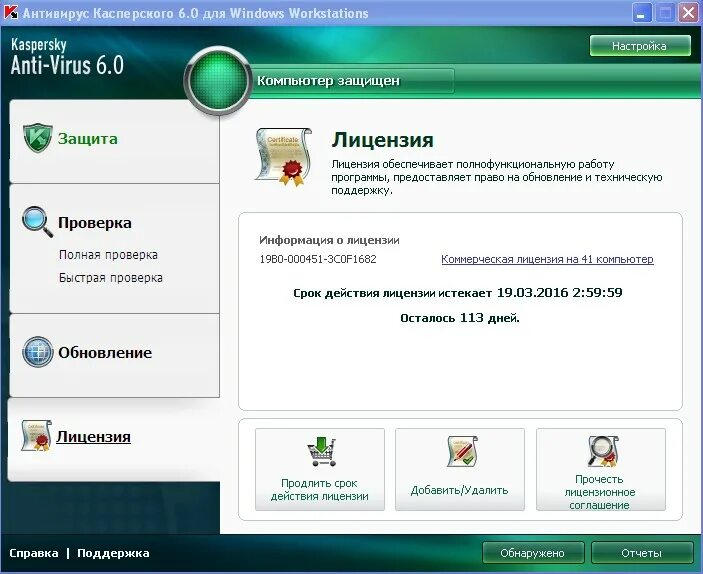Viewport: 703px width, 574px height.
Task: Click license key 19B0-000451-3C0F1682
Action: 317,259
